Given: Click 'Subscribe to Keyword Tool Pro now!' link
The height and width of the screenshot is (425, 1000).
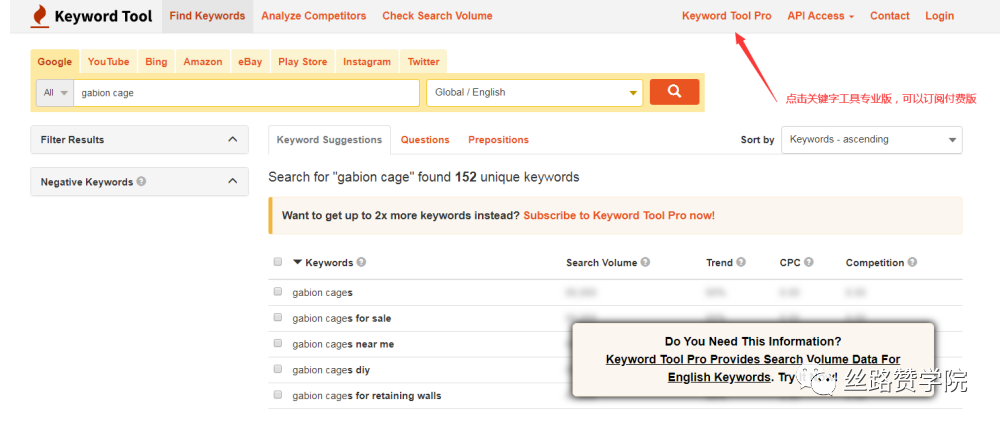Looking at the screenshot, I should pyautogui.click(x=619, y=216).
